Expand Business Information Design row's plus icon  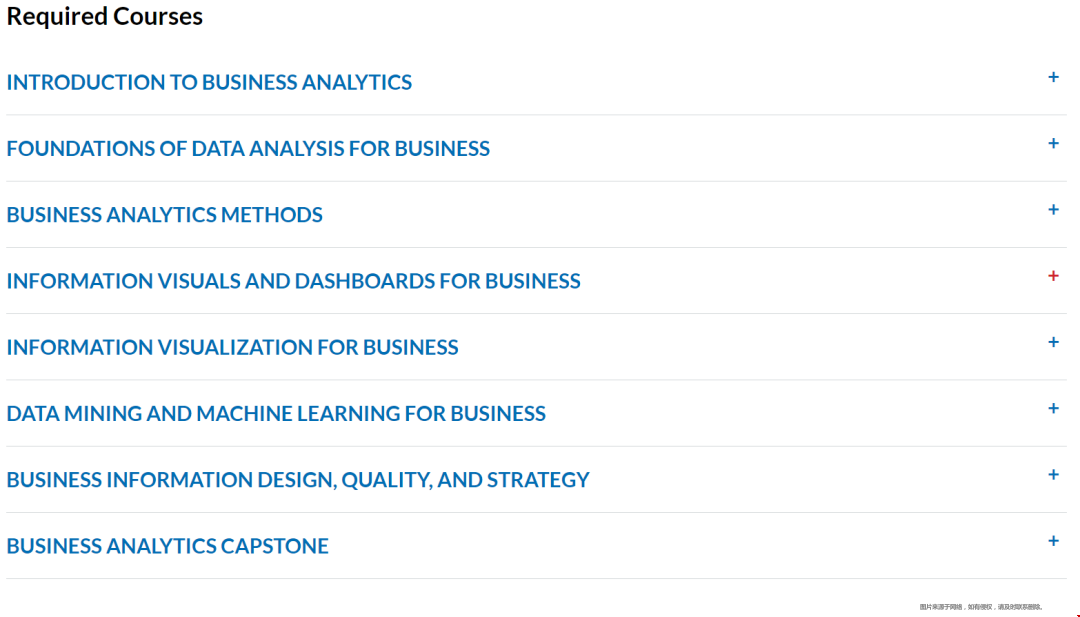tap(1053, 474)
